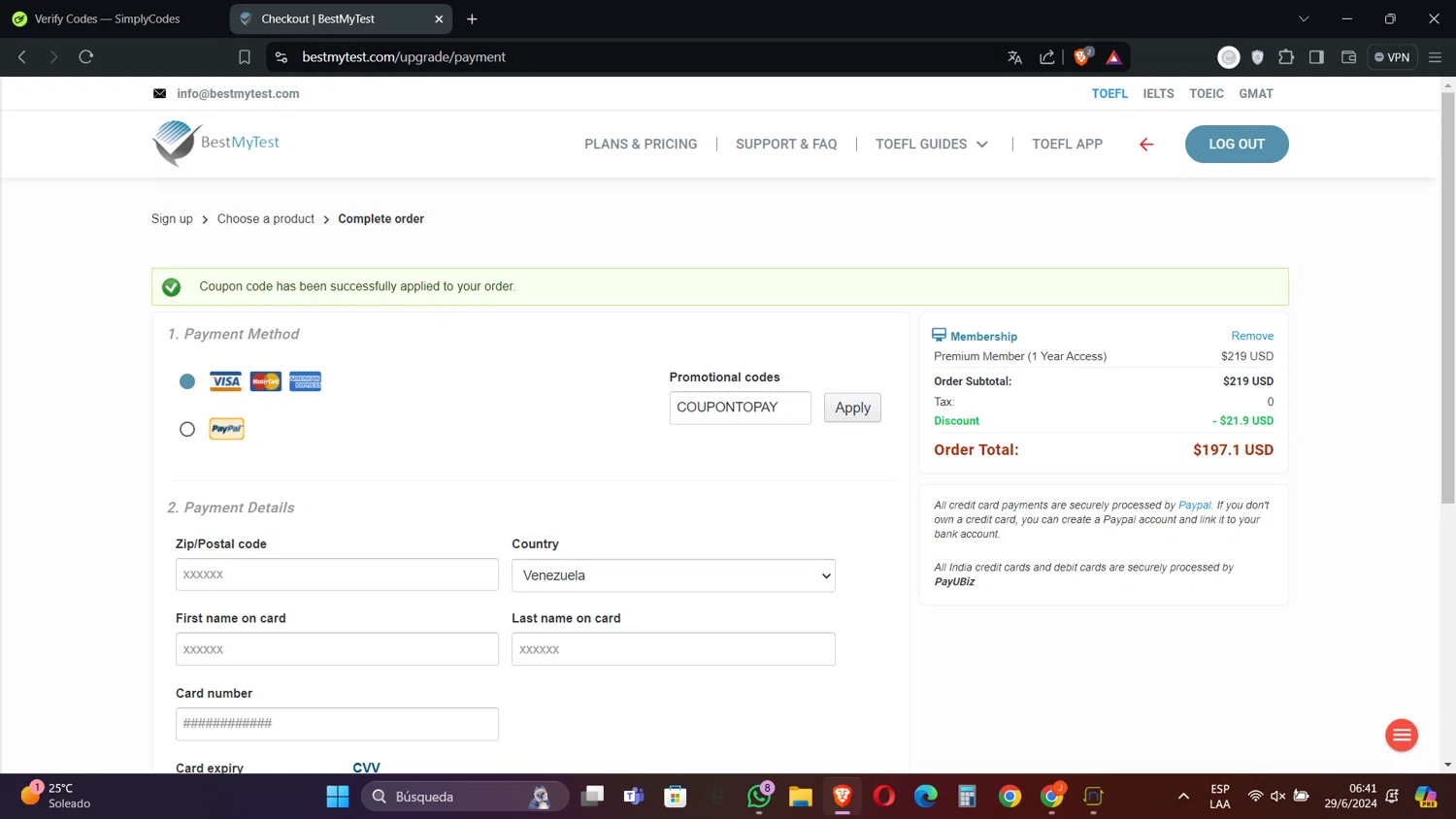The image size is (1456, 819).
Task: Select the PayPal payment radio button
Action: coord(187,429)
